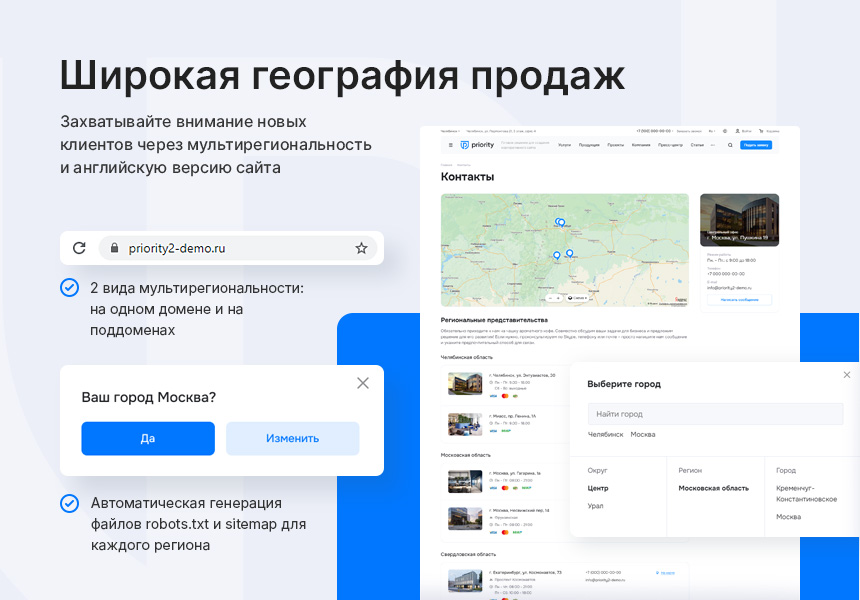This screenshot has width=860, height=600.
Task: Open the hamburger menu icon next to the logo
Action: click(449, 144)
